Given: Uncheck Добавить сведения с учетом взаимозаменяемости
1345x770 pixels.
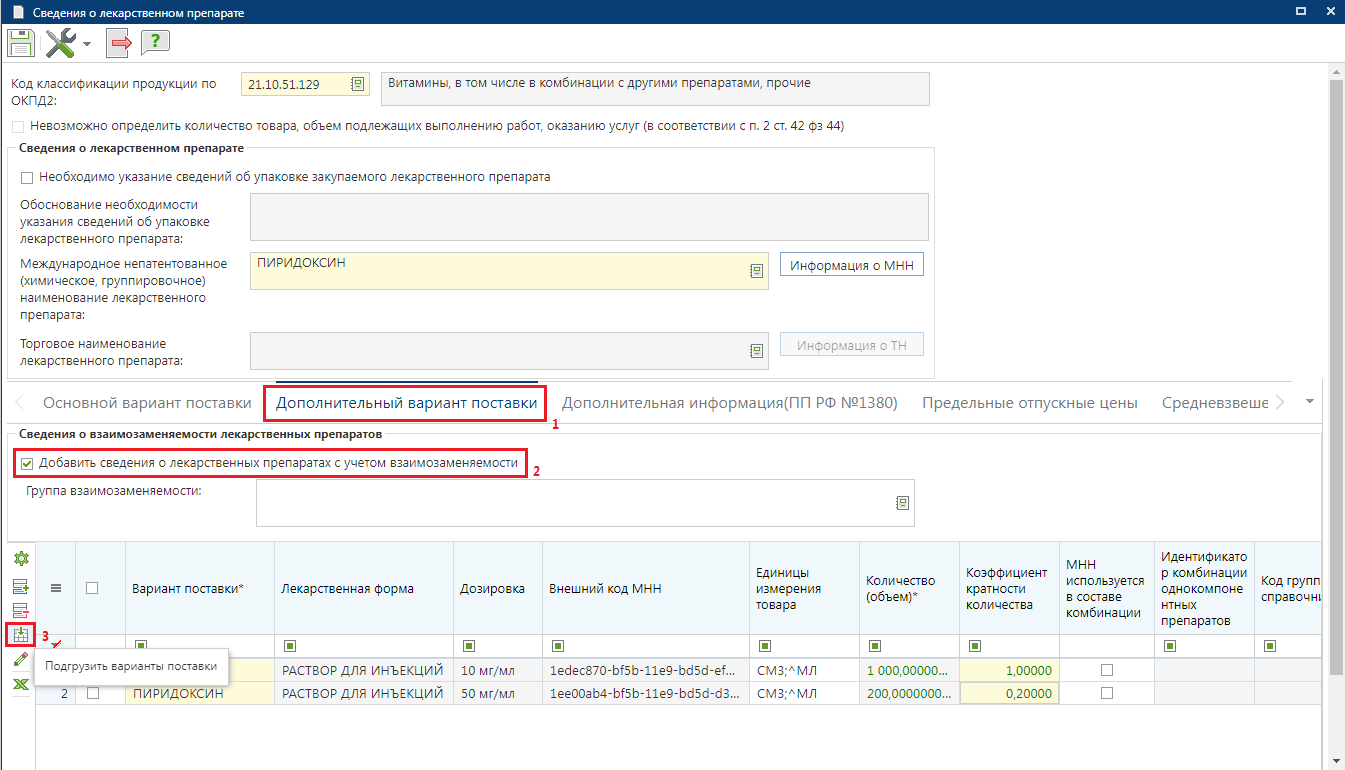Looking at the screenshot, I should coord(27,463).
